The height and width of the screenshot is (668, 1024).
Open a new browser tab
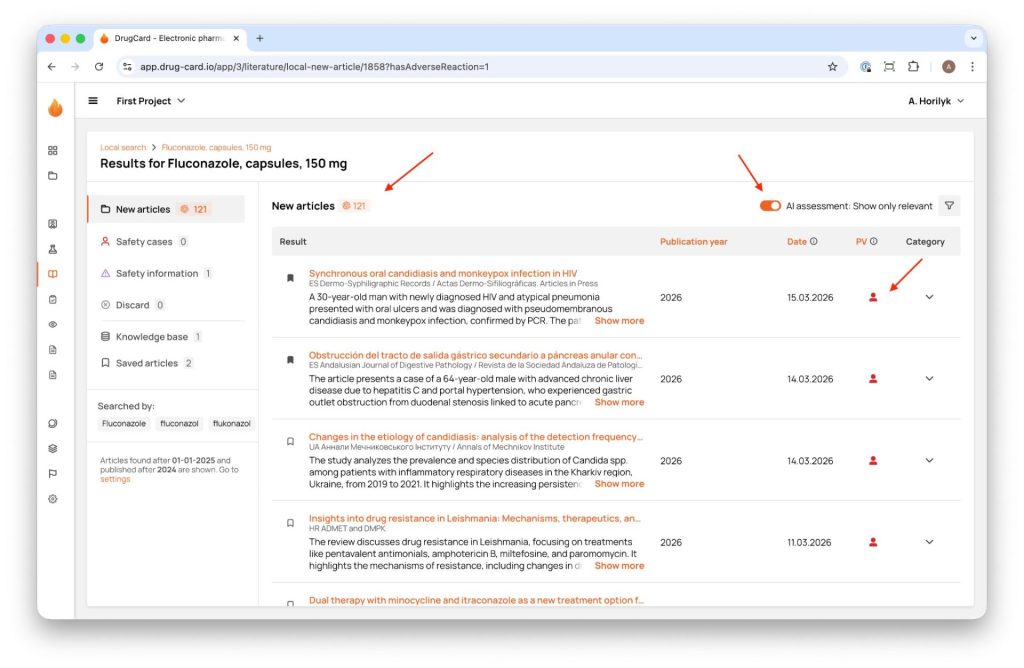point(260,39)
